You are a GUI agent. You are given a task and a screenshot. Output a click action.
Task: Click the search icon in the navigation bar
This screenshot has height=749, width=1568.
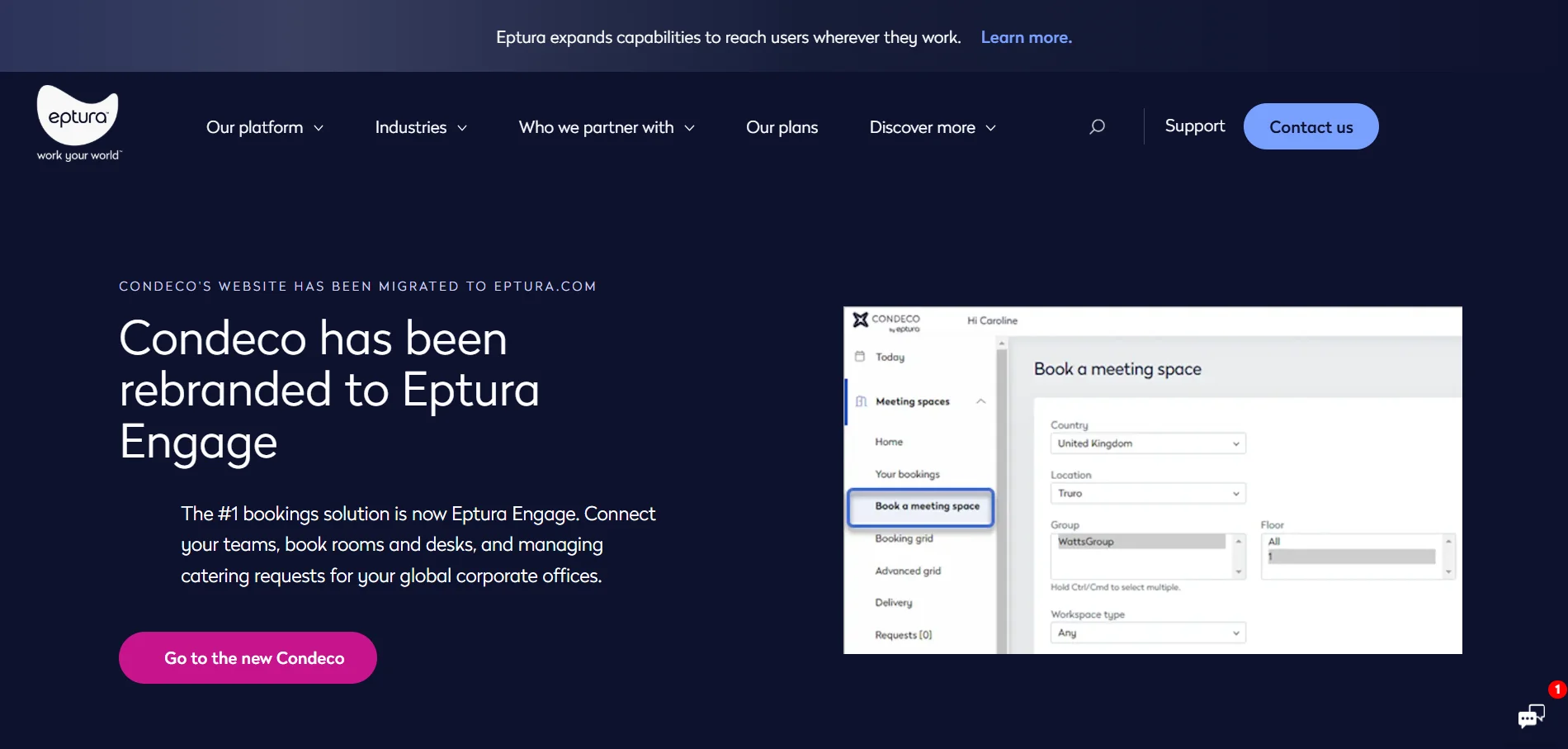tap(1097, 126)
